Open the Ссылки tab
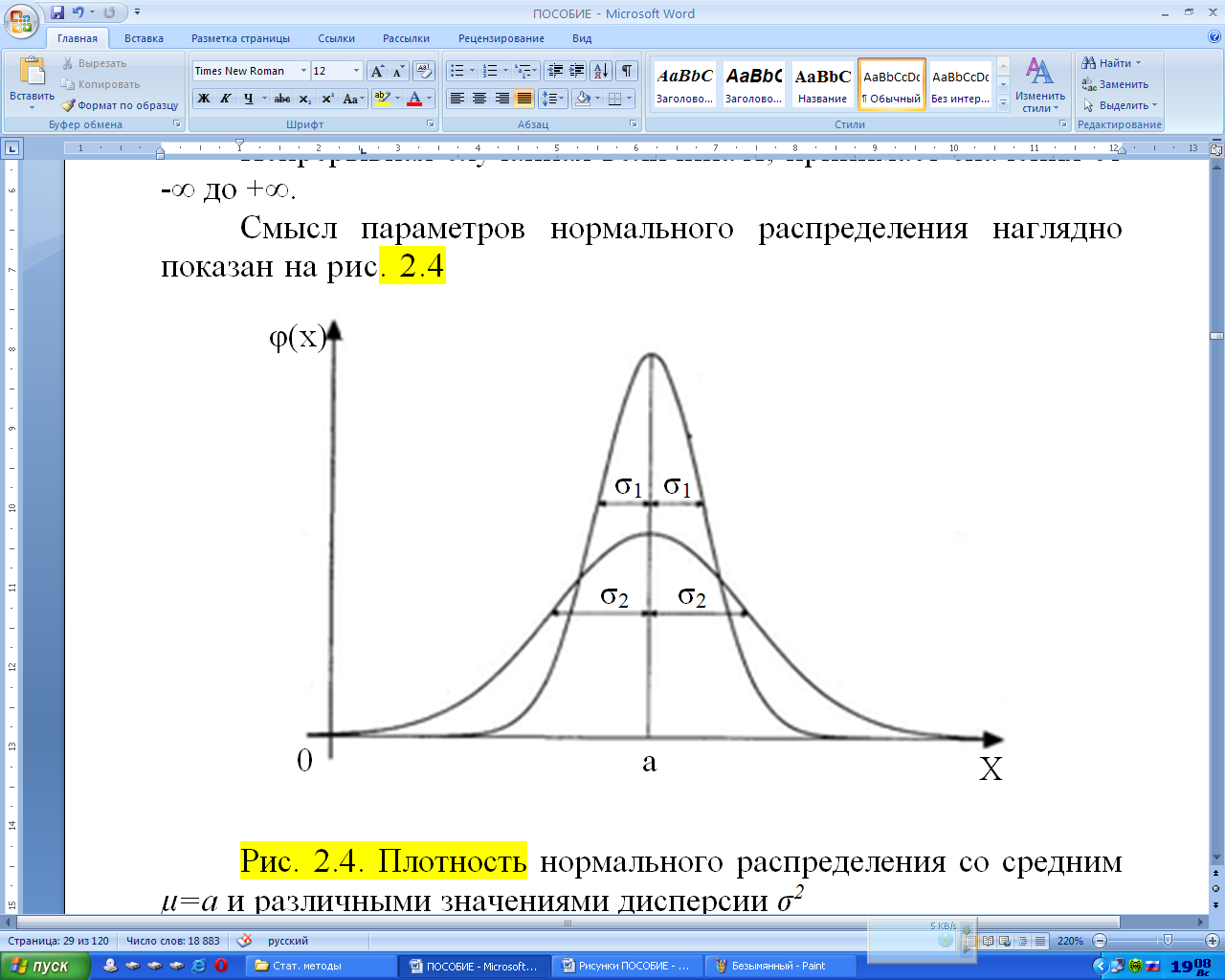The height and width of the screenshot is (980, 1225). point(337,38)
